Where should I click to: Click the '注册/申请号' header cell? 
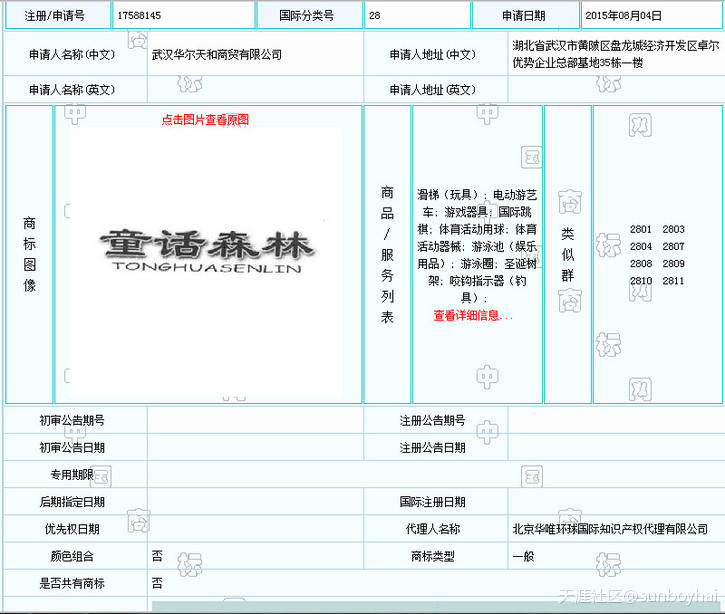(58, 15)
